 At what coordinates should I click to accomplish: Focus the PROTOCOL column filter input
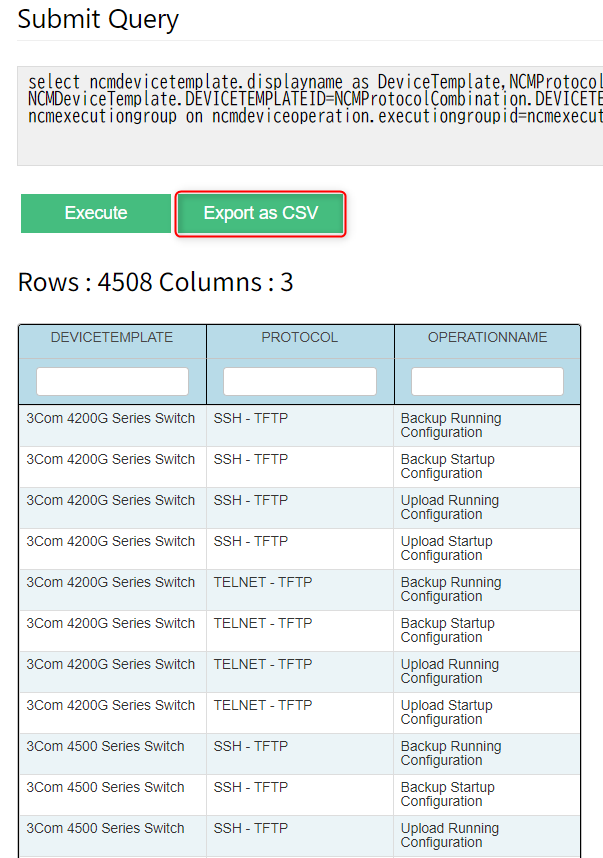(300, 381)
